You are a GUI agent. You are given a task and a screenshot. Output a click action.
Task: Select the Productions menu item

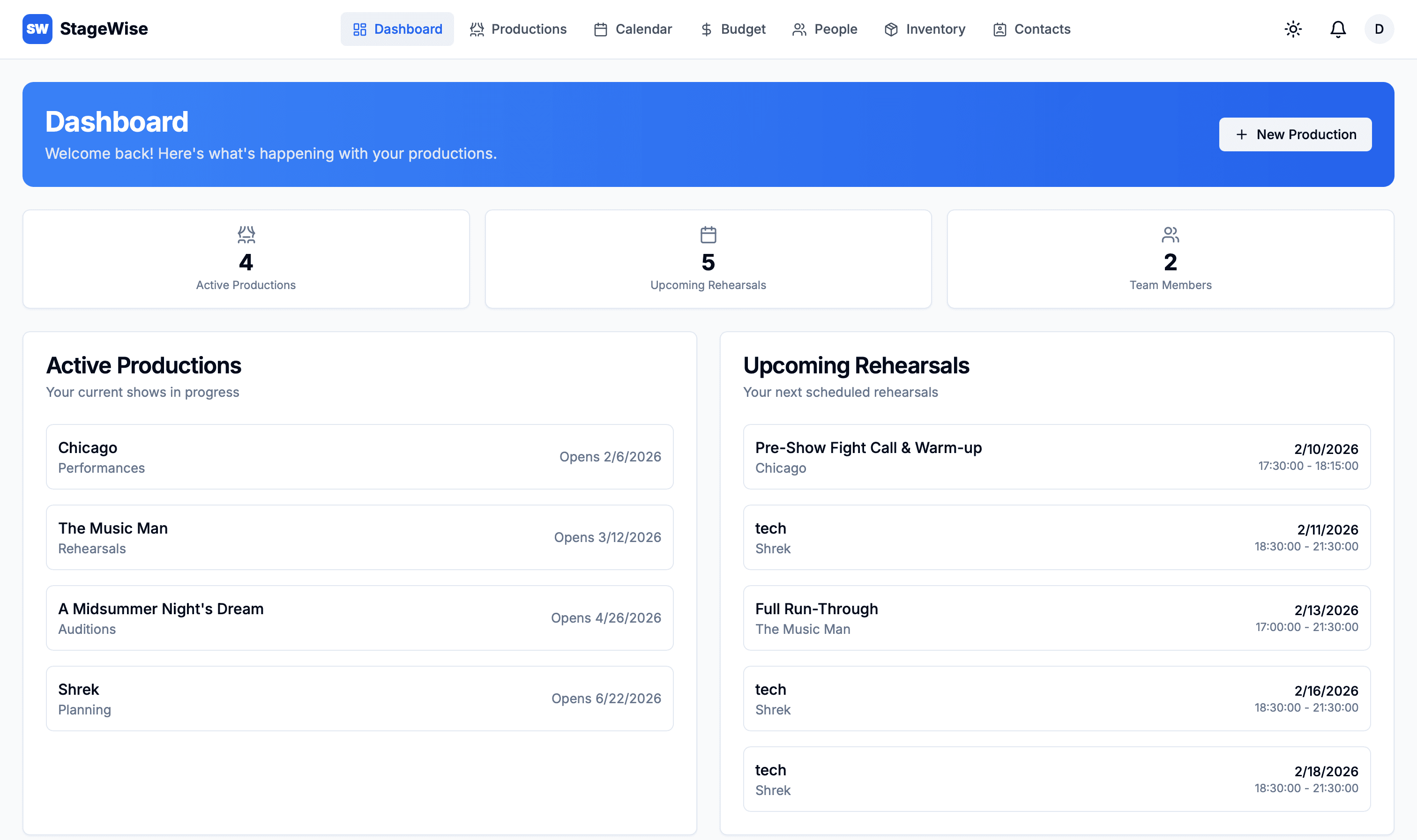518,29
